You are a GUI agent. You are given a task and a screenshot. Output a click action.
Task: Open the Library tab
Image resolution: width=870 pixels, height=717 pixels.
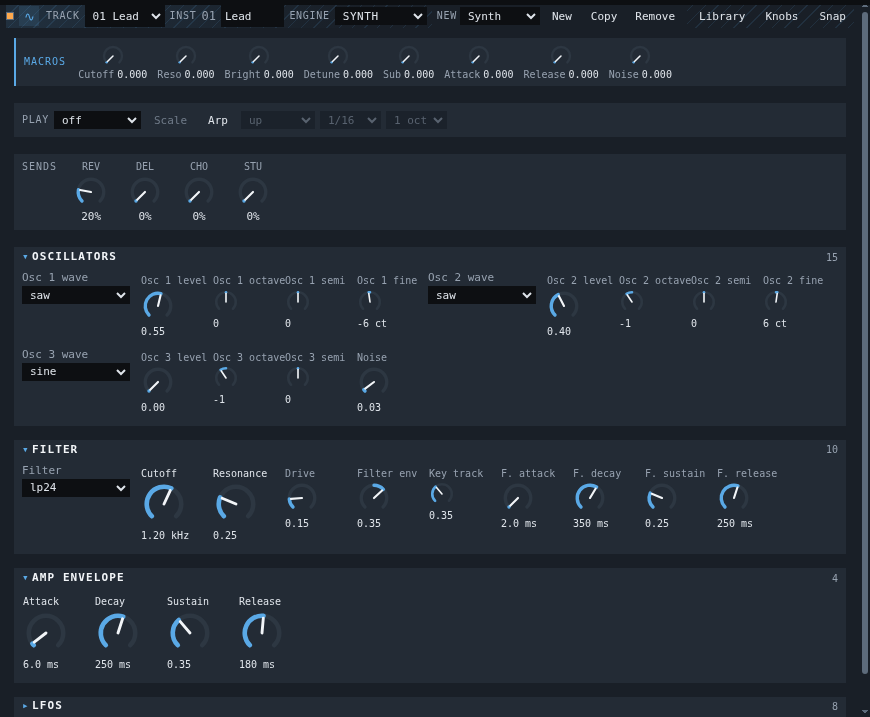coord(721,17)
